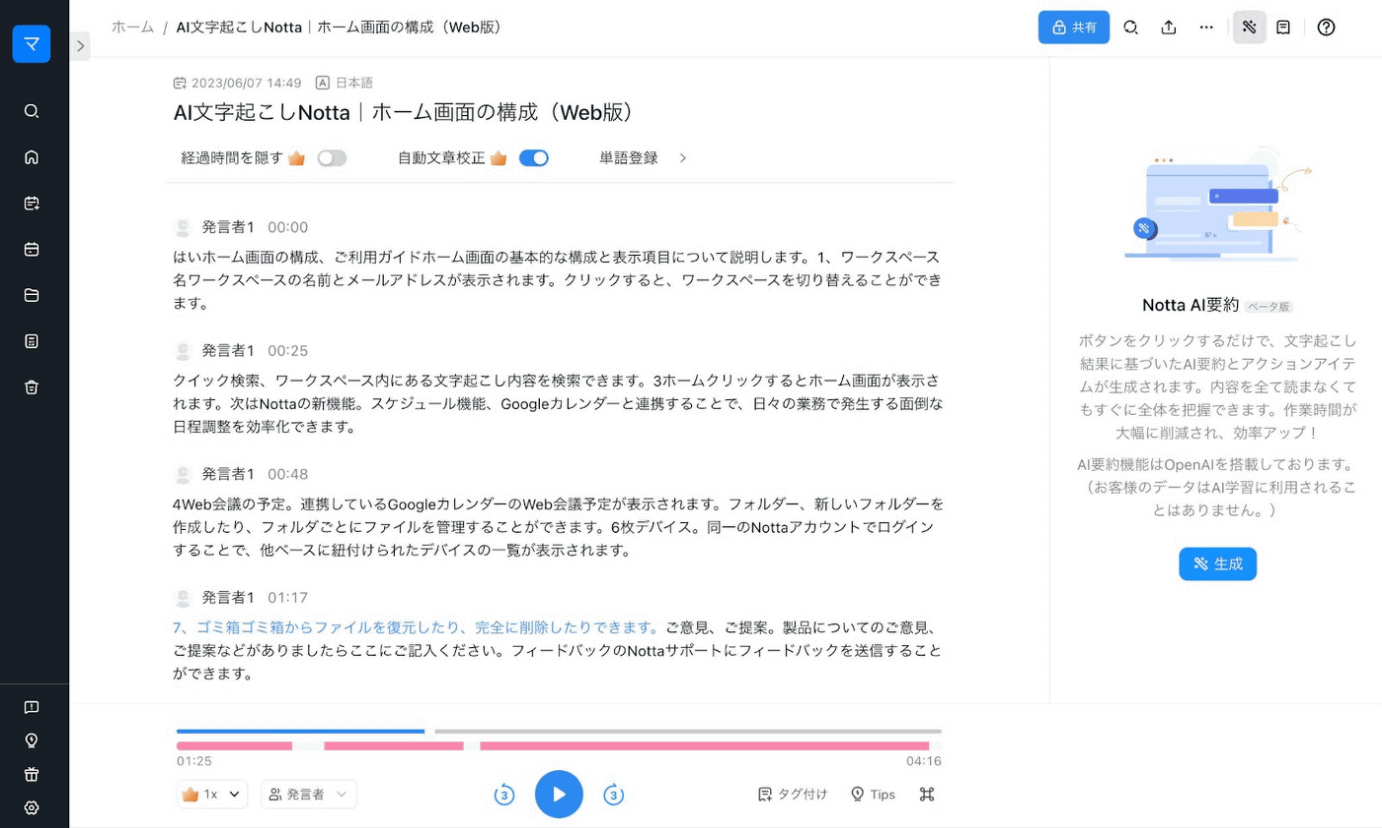
Task: Click the 01:17 timestamp
Action: click(288, 597)
